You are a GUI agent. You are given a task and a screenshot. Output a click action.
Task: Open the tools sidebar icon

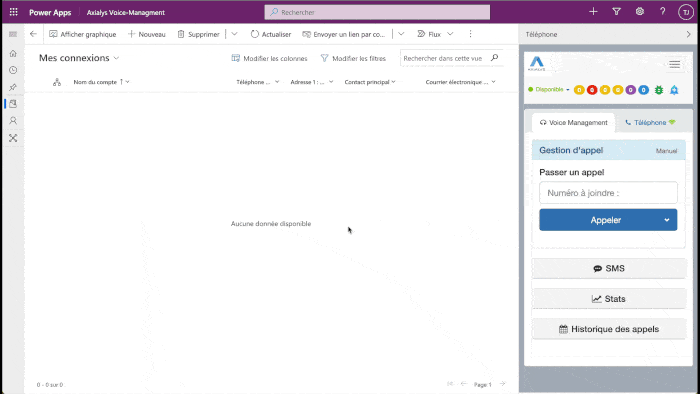coord(13,138)
